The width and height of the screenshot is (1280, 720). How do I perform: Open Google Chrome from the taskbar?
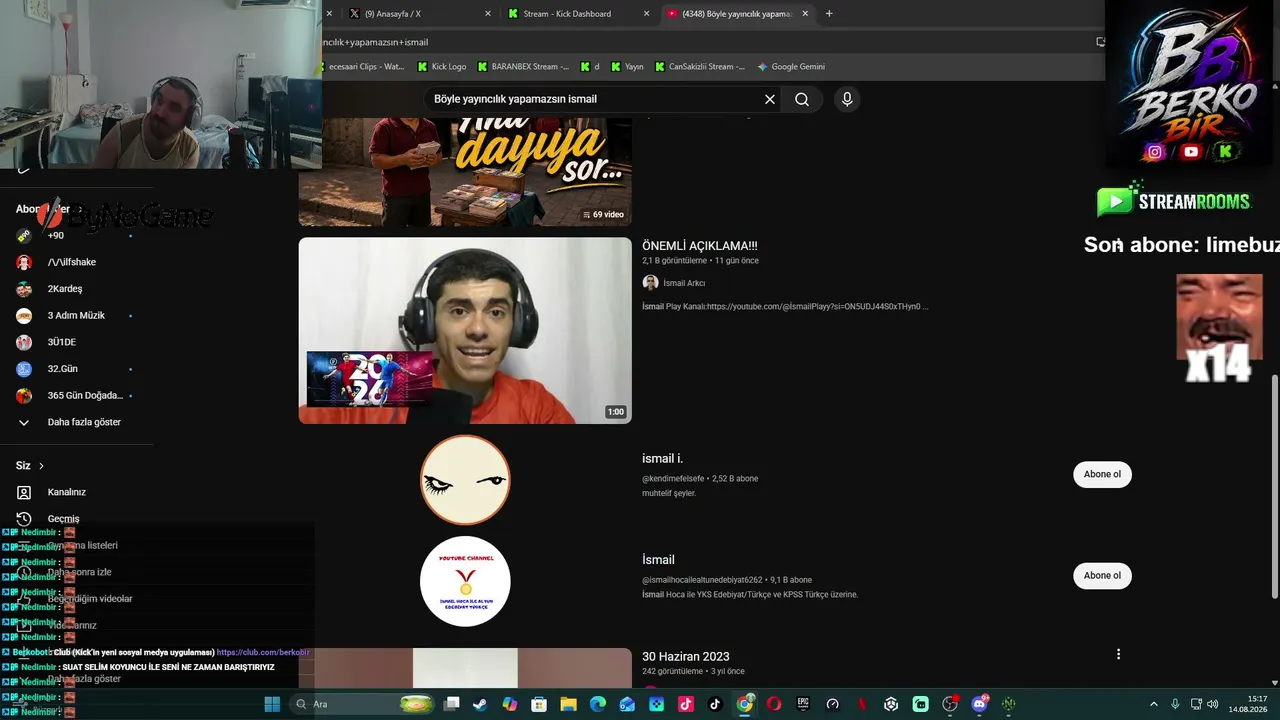coord(745,704)
